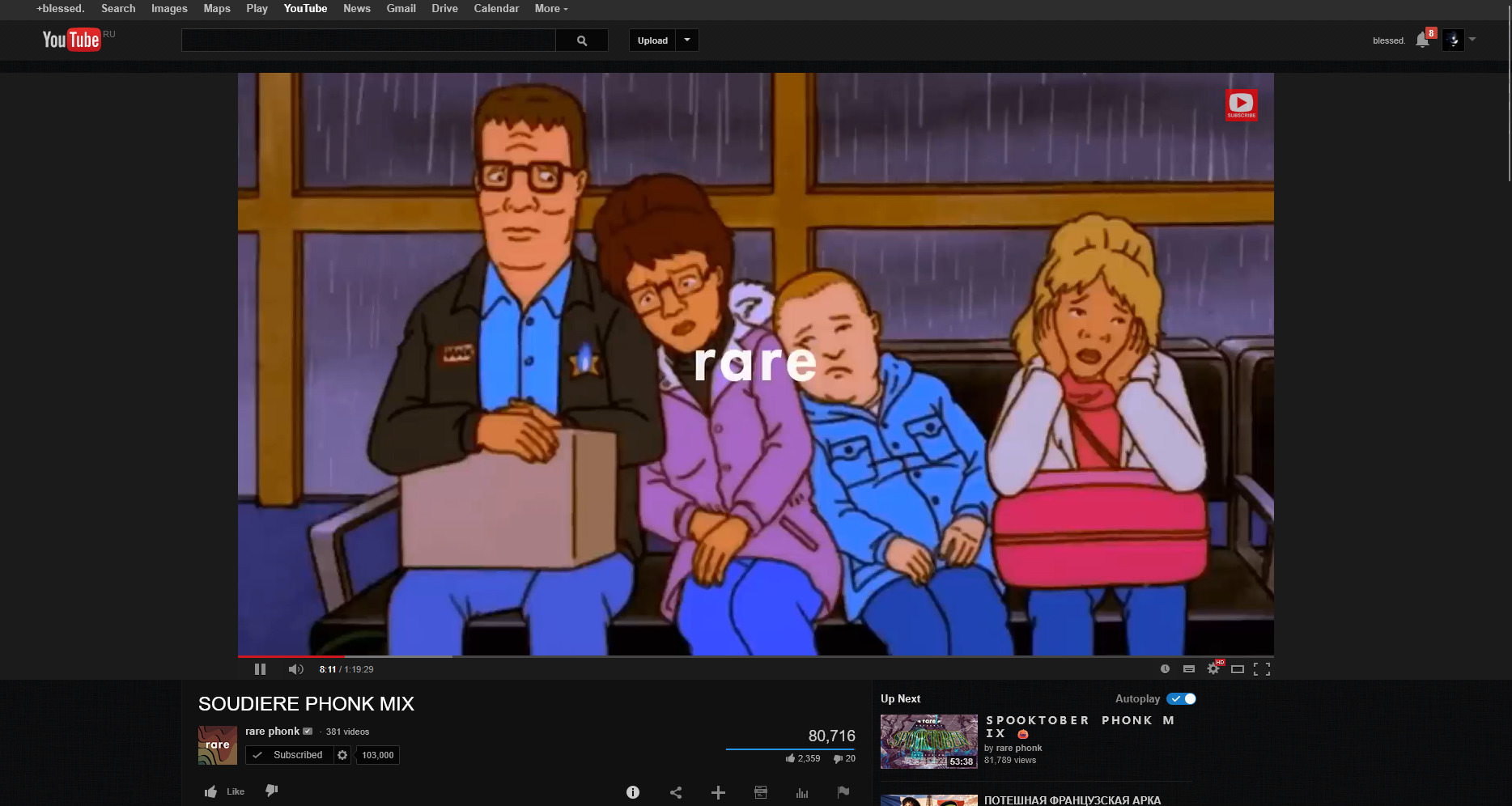
Task: Click the 2,359 likes count
Action: pos(809,758)
